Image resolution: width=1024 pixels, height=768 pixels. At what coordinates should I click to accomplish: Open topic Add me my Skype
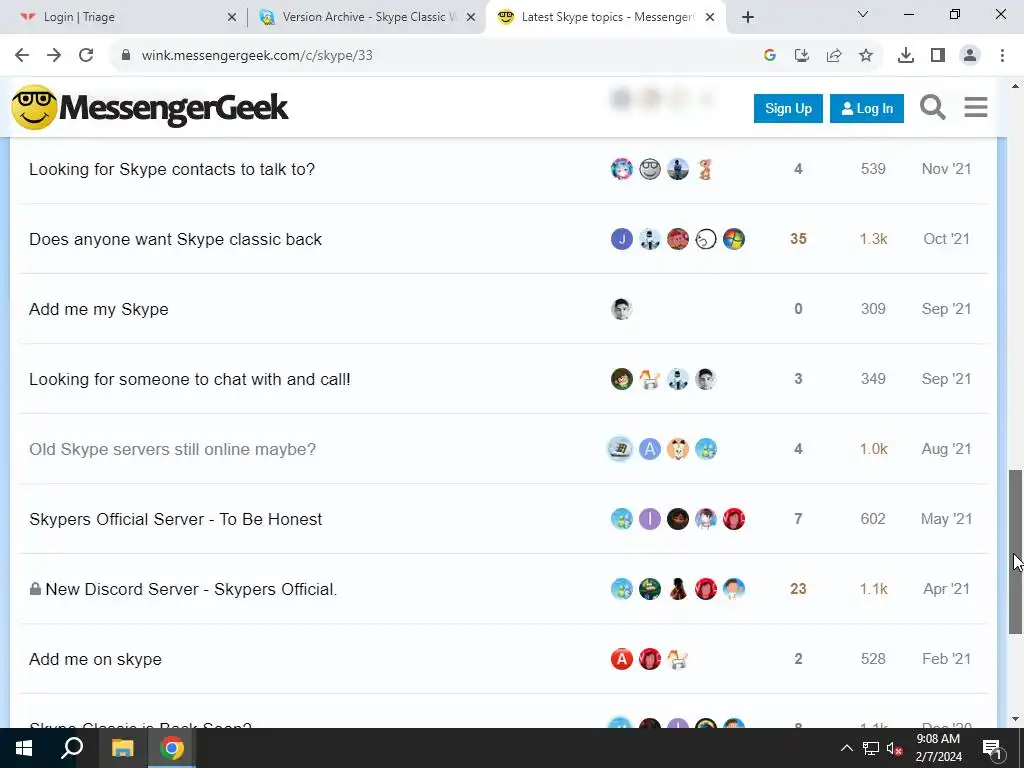pyautogui.click(x=99, y=309)
